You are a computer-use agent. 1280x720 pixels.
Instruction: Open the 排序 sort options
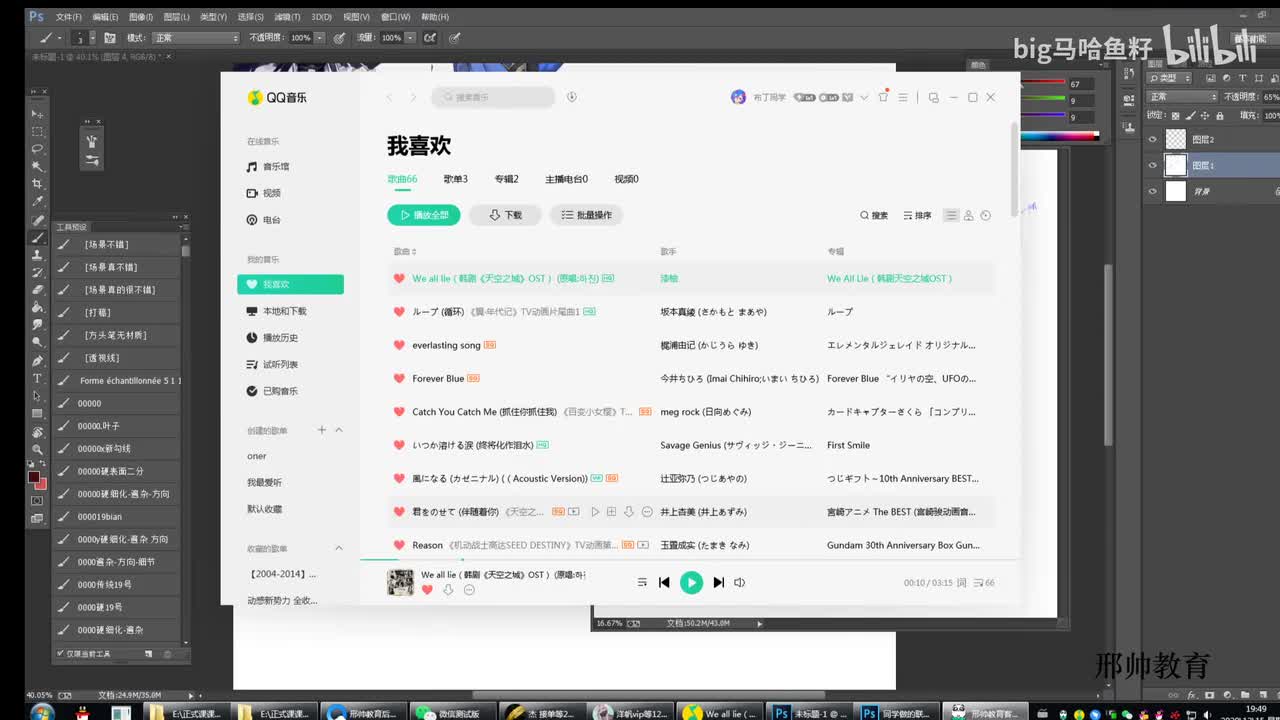point(917,215)
